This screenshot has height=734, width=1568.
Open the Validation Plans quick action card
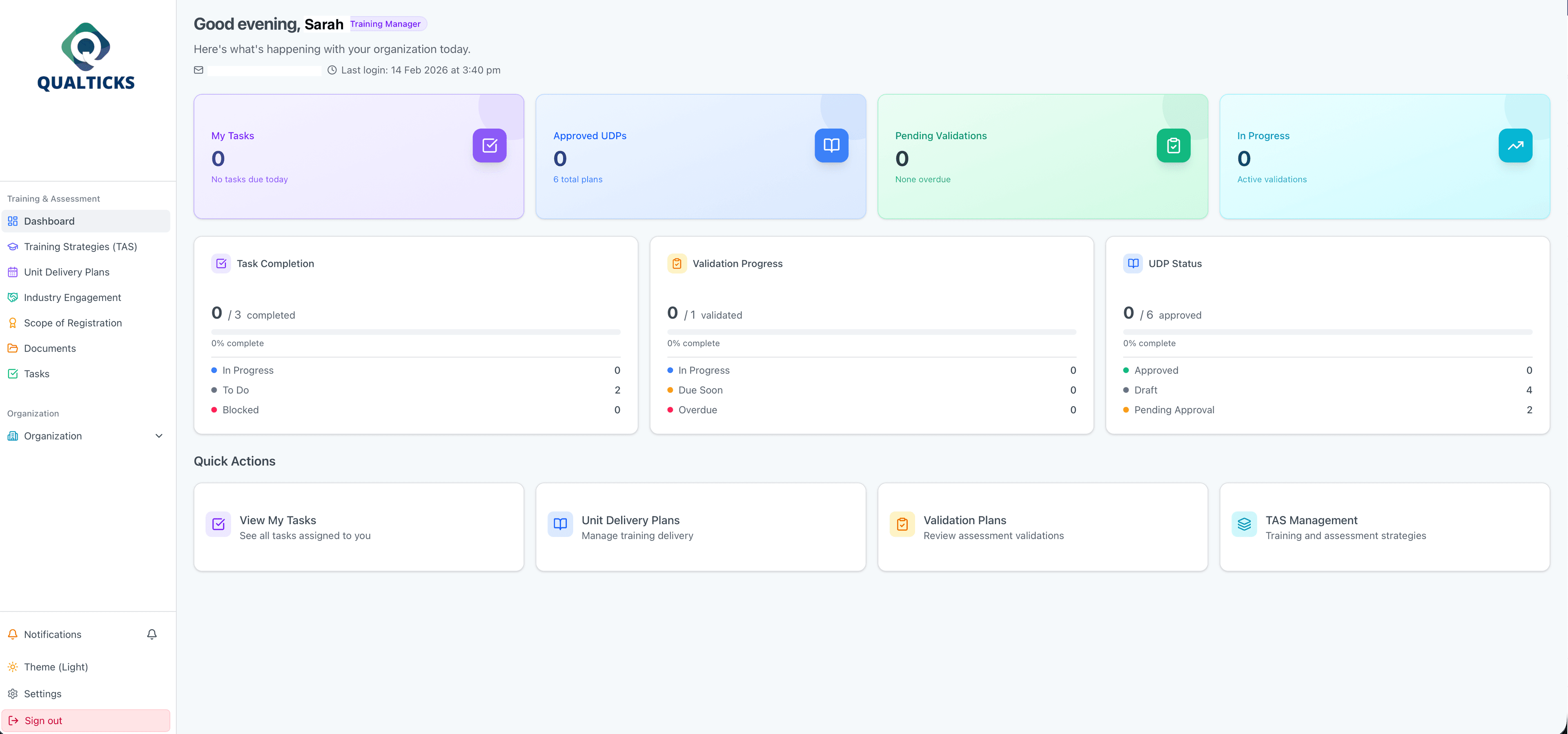(x=1042, y=527)
